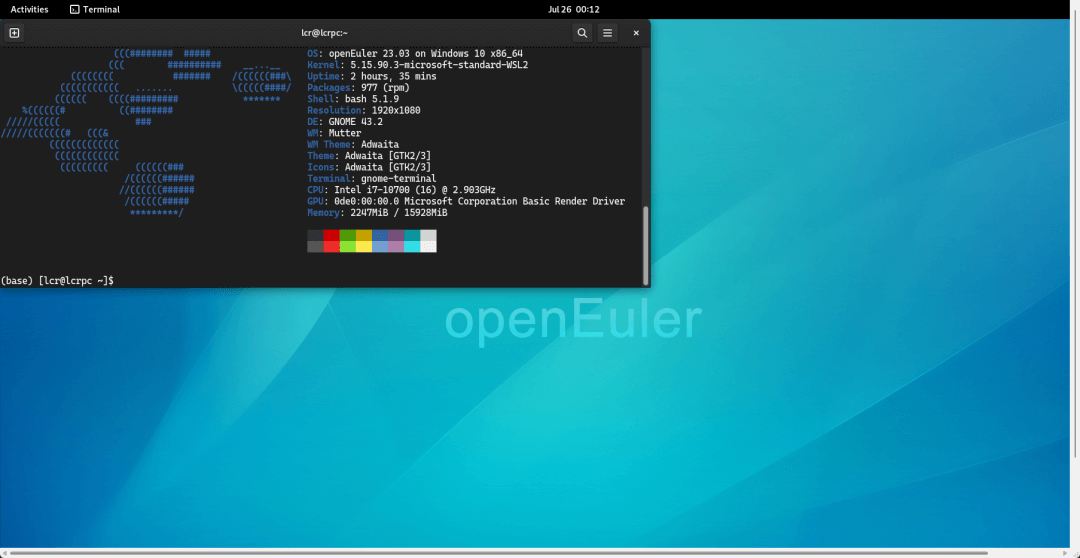Close the terminal window
The width and height of the screenshot is (1080, 558).
click(636, 32)
